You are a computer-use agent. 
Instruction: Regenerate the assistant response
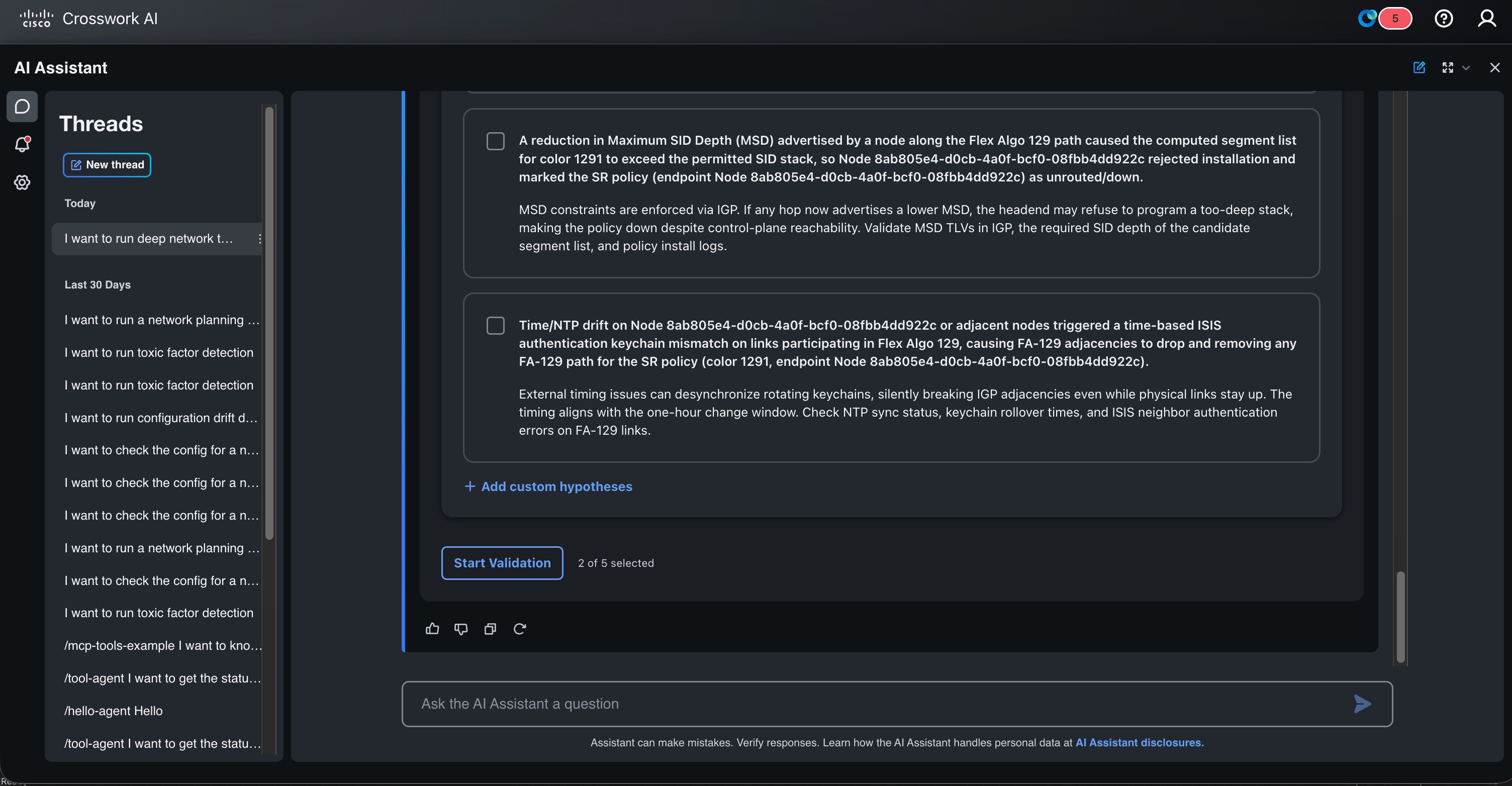[x=519, y=629]
